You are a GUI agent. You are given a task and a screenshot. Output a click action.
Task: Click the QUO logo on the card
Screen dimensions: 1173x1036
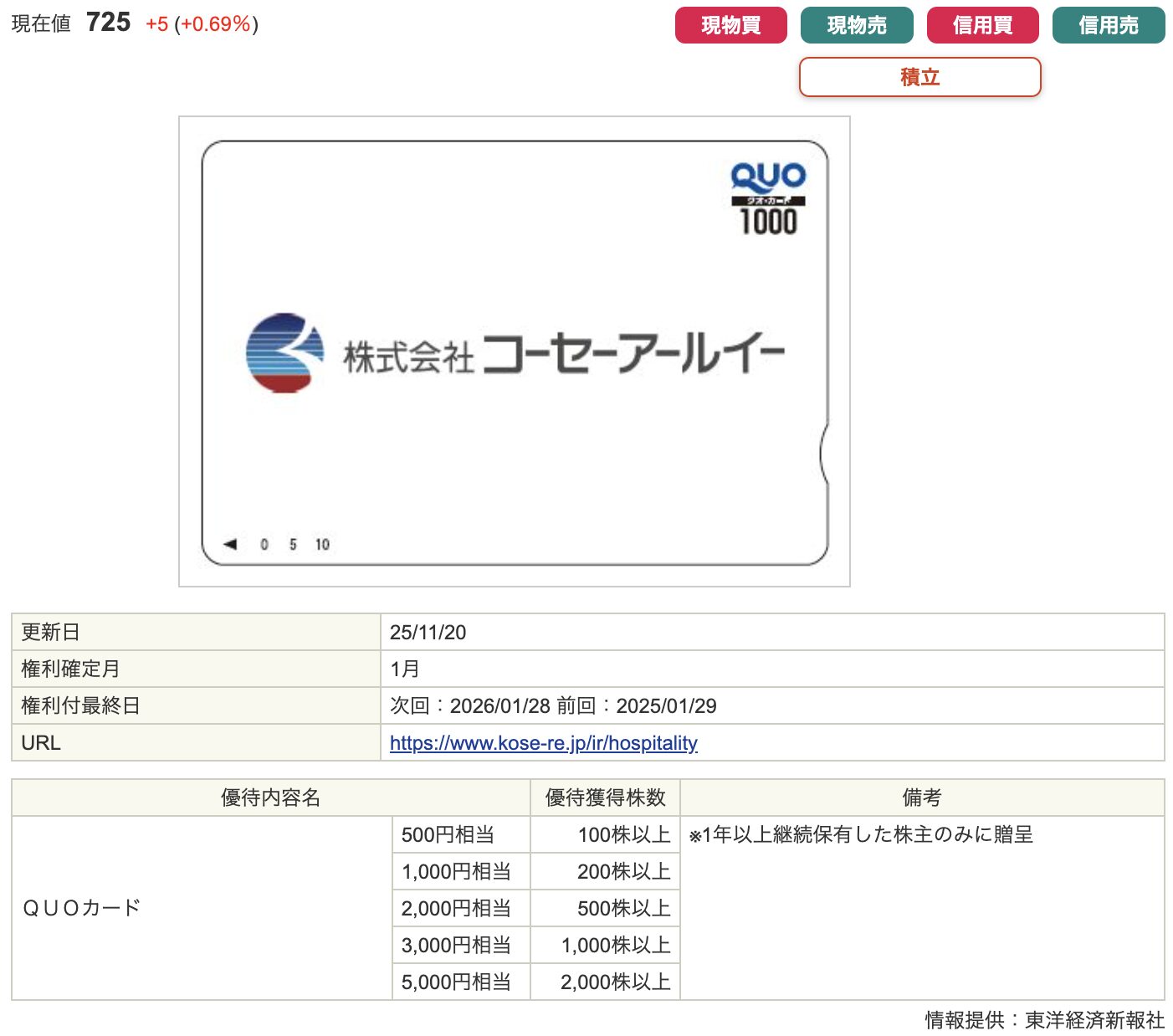coord(767,177)
